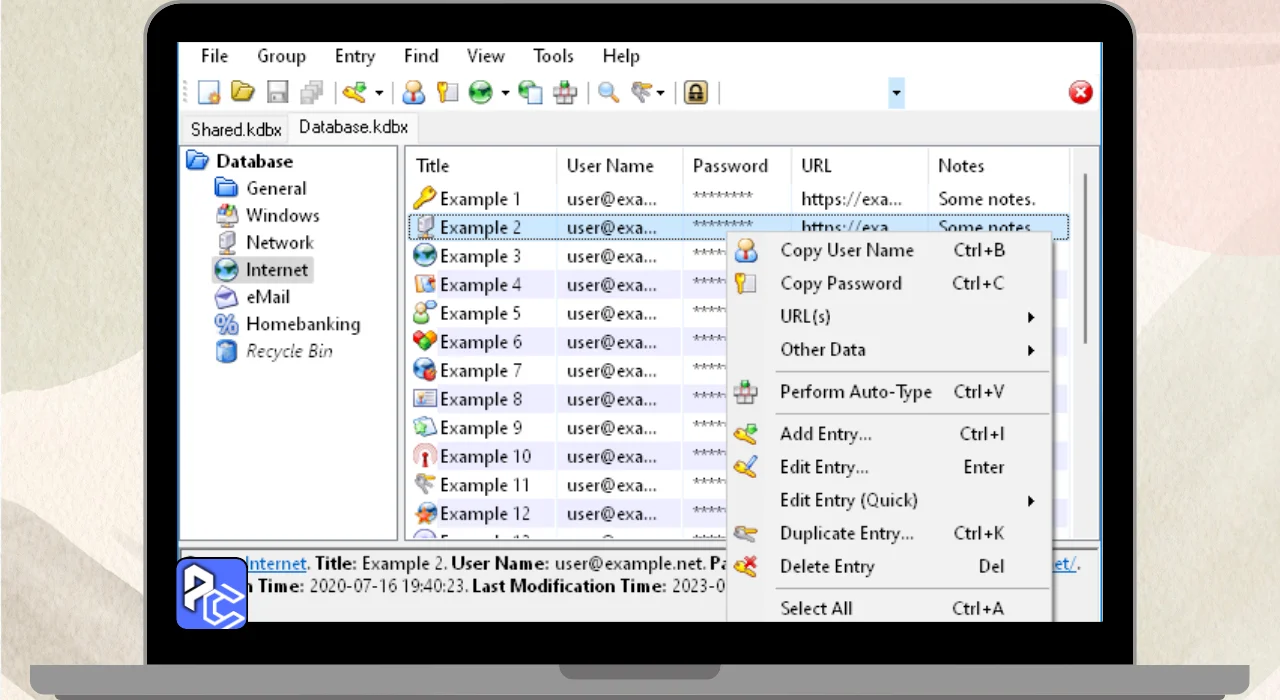
Task: Choose Duplicate Entry from context menu
Action: pyautogui.click(x=846, y=533)
